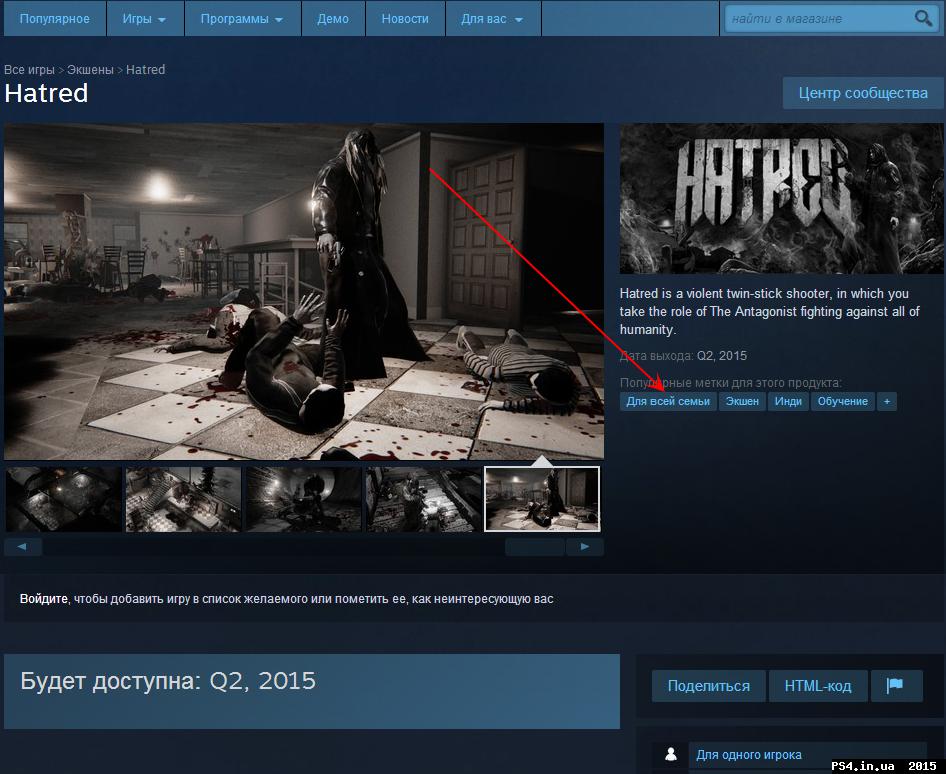946x774 pixels.
Task: Select the Популярное menu item
Action: tap(55, 18)
